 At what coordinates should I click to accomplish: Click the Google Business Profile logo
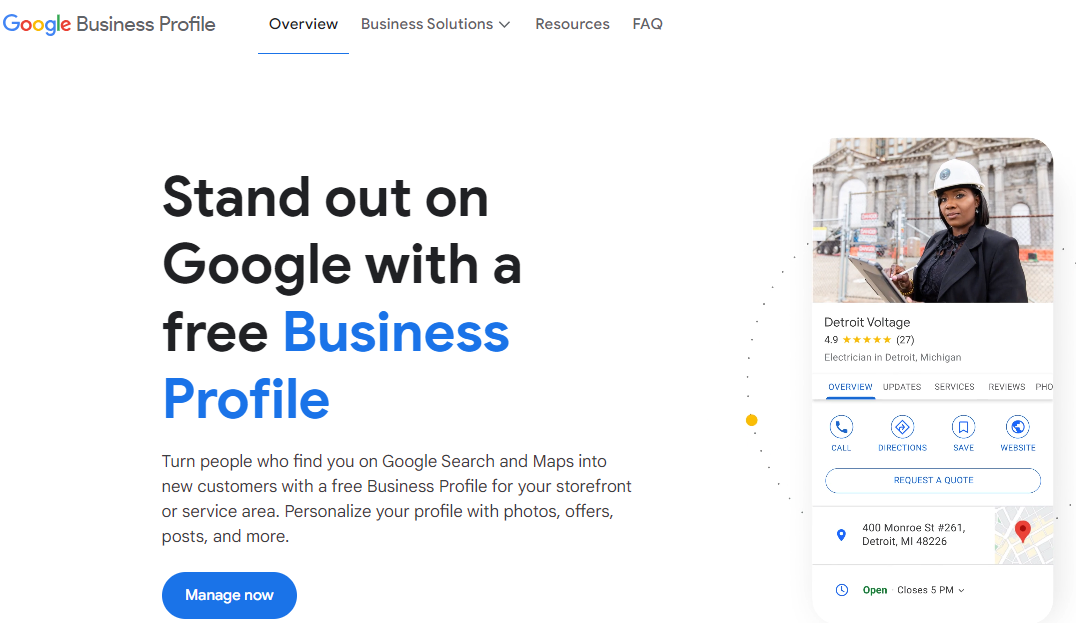[109, 24]
